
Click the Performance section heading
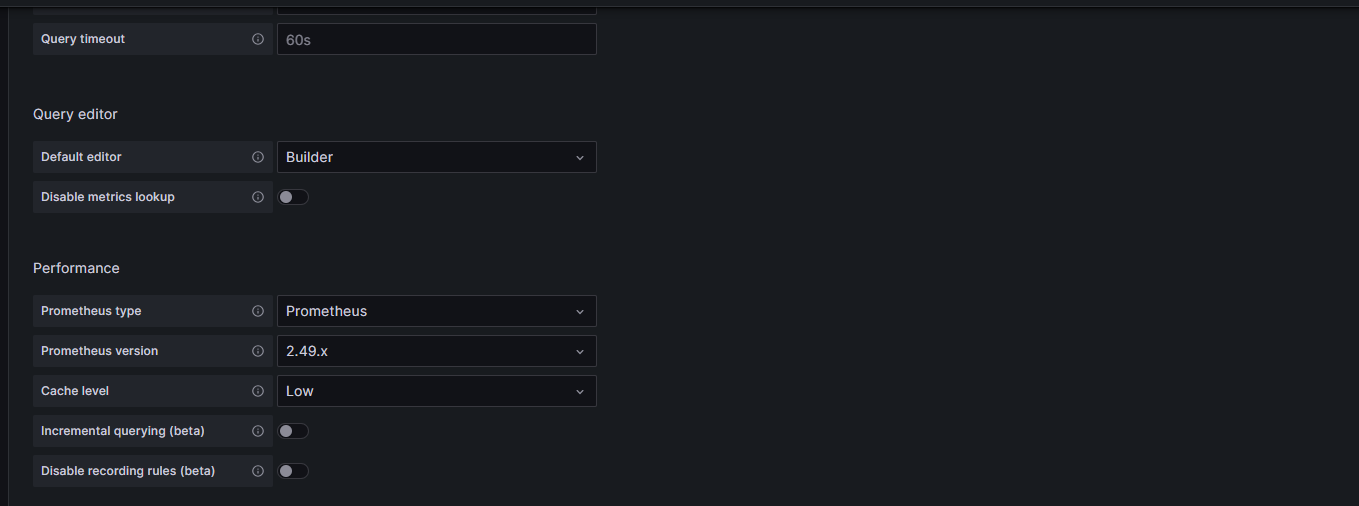(76, 268)
